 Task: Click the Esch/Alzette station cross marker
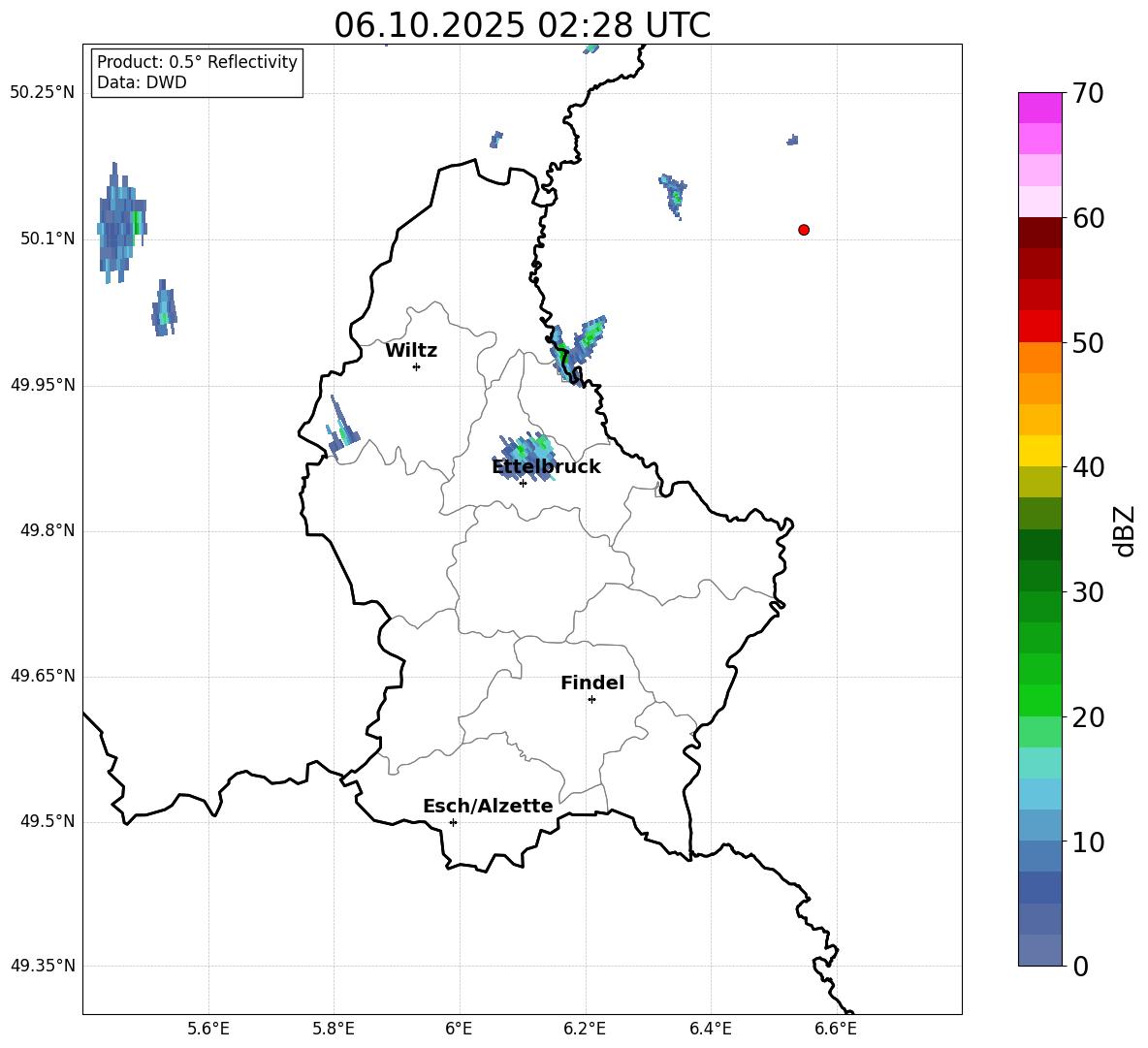[x=453, y=822]
